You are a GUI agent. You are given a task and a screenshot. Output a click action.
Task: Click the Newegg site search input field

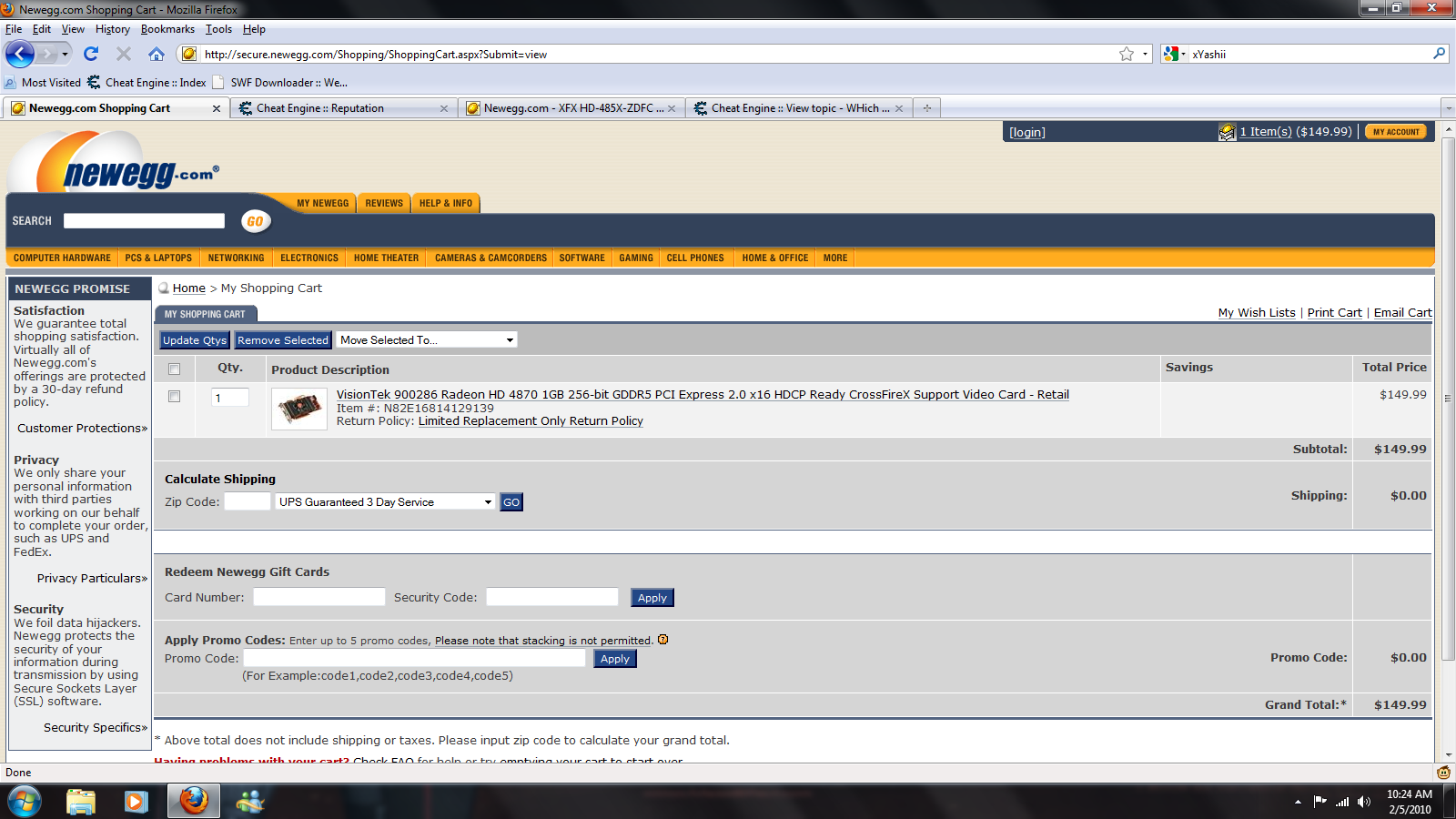144,221
